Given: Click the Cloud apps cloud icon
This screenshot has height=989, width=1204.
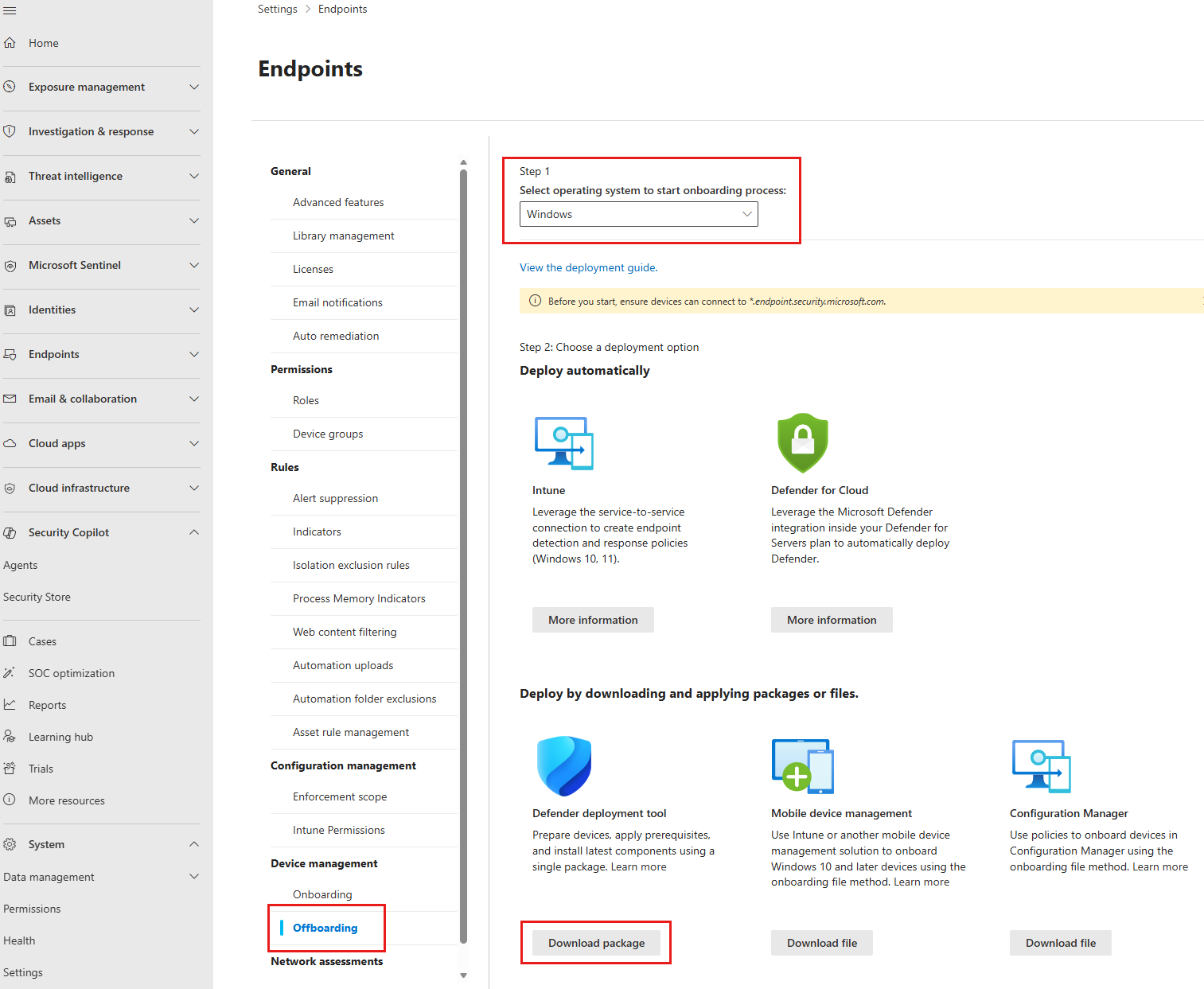Looking at the screenshot, I should click(x=10, y=443).
